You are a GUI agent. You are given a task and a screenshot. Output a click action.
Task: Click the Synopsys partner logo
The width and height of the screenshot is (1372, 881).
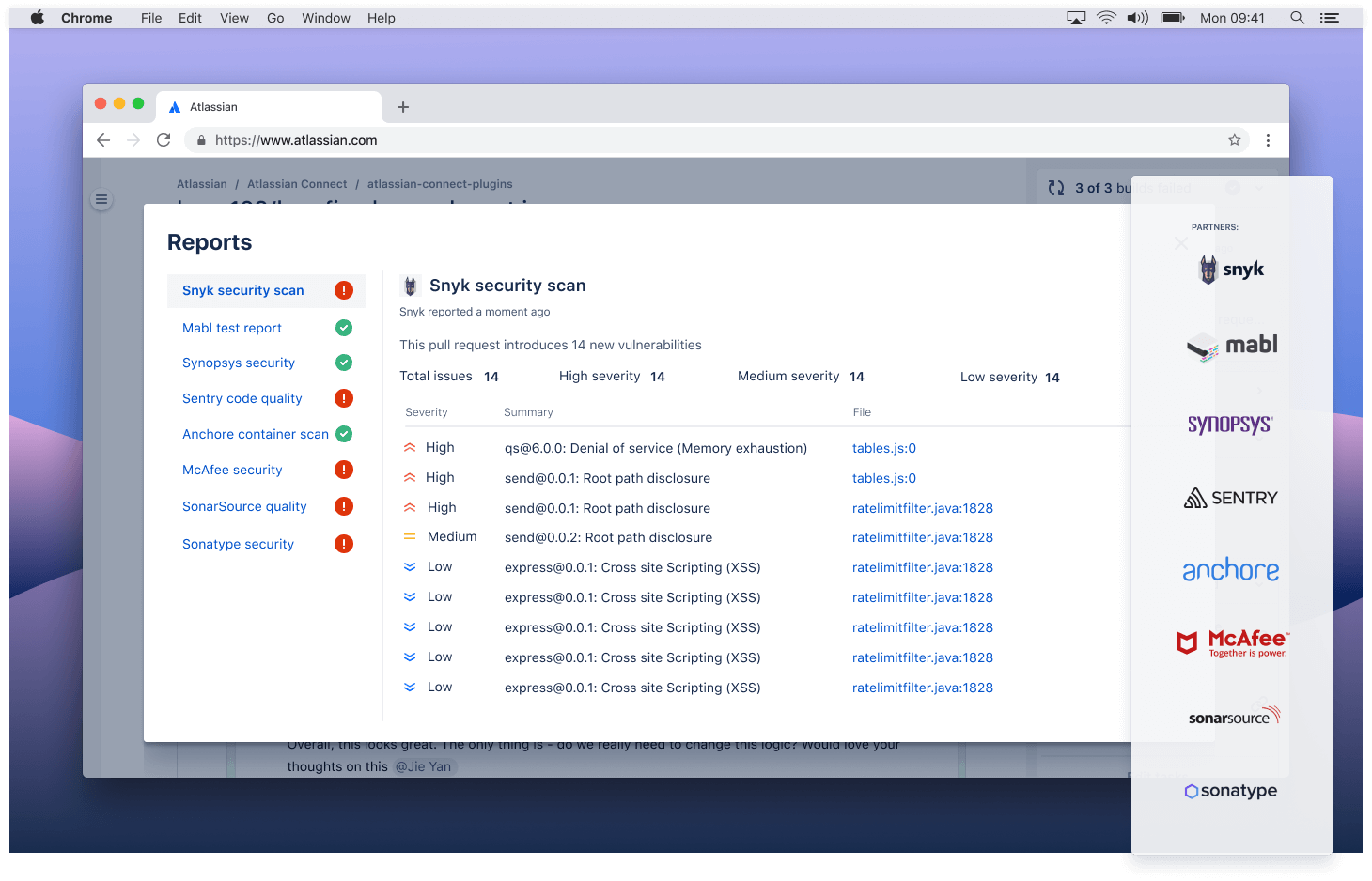point(1230,425)
